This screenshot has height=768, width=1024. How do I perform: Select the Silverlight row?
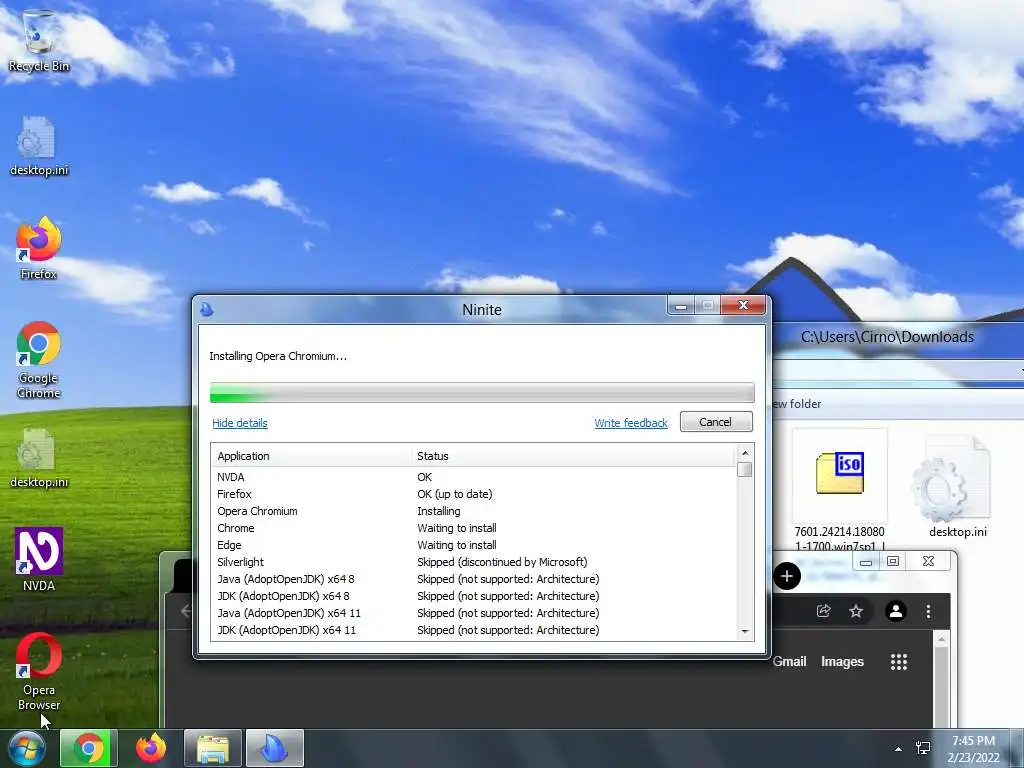(x=473, y=562)
